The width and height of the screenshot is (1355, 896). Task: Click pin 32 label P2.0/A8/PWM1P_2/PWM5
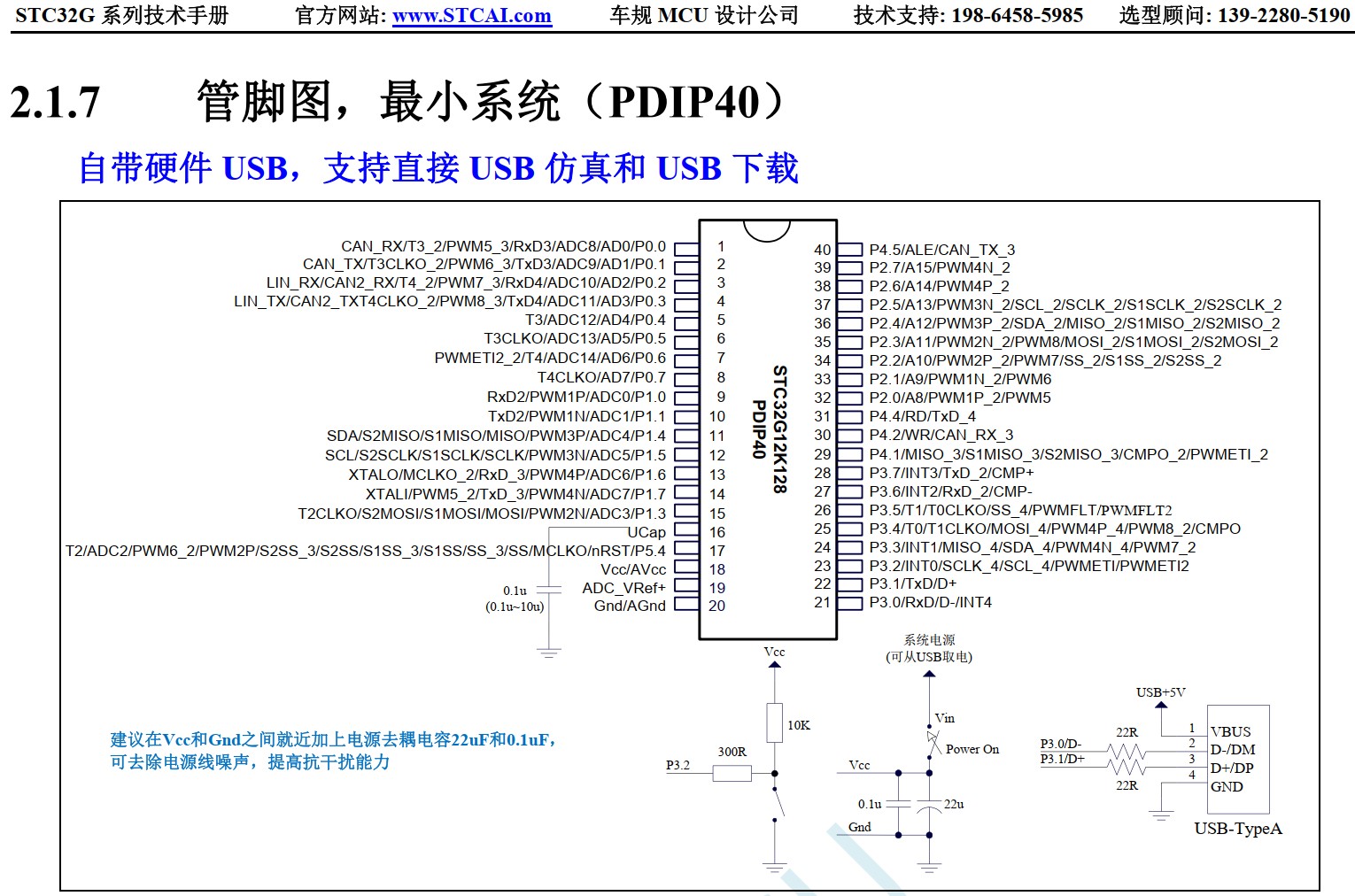(x=960, y=398)
